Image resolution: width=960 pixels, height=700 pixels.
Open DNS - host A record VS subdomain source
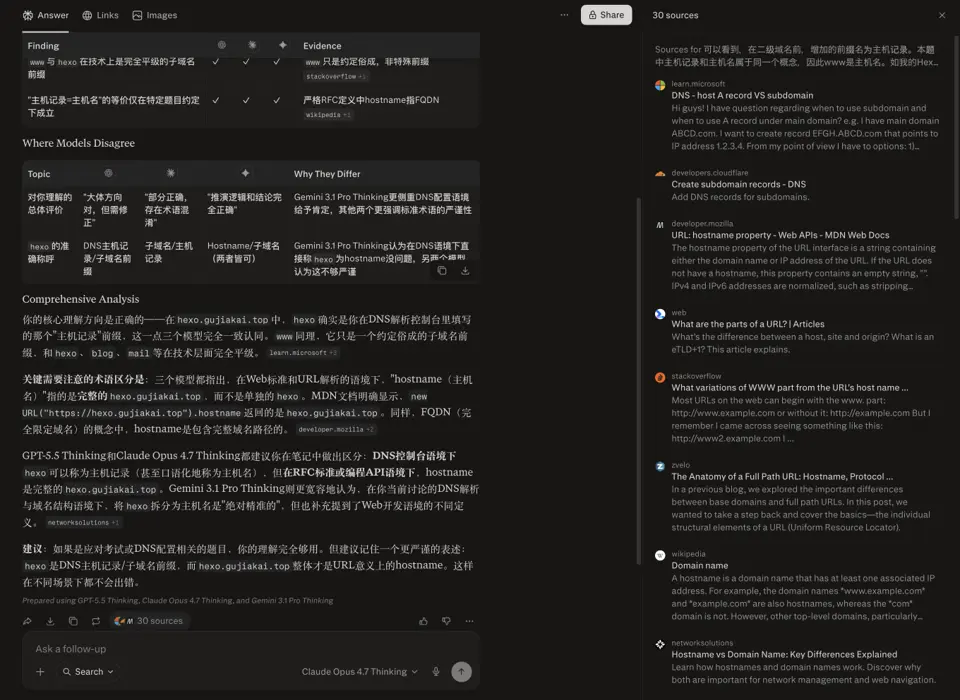click(742, 96)
